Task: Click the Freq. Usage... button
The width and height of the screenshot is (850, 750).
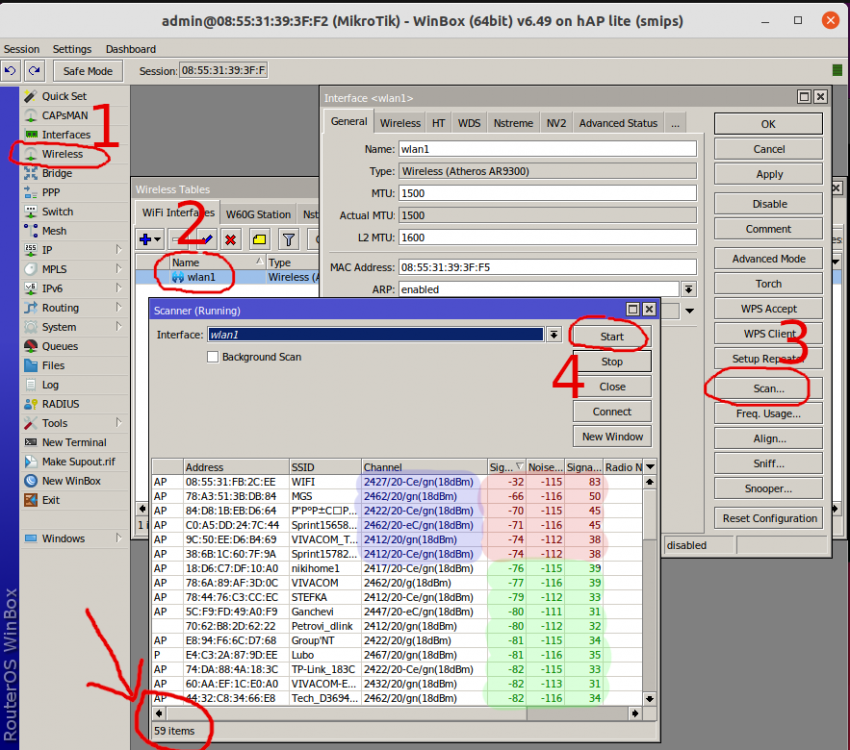Action: (x=768, y=413)
